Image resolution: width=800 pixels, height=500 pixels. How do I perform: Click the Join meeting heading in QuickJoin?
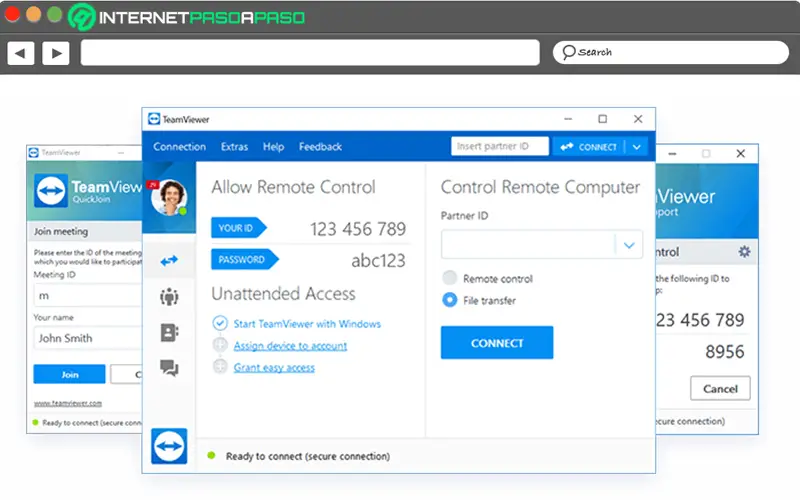[x=61, y=231]
